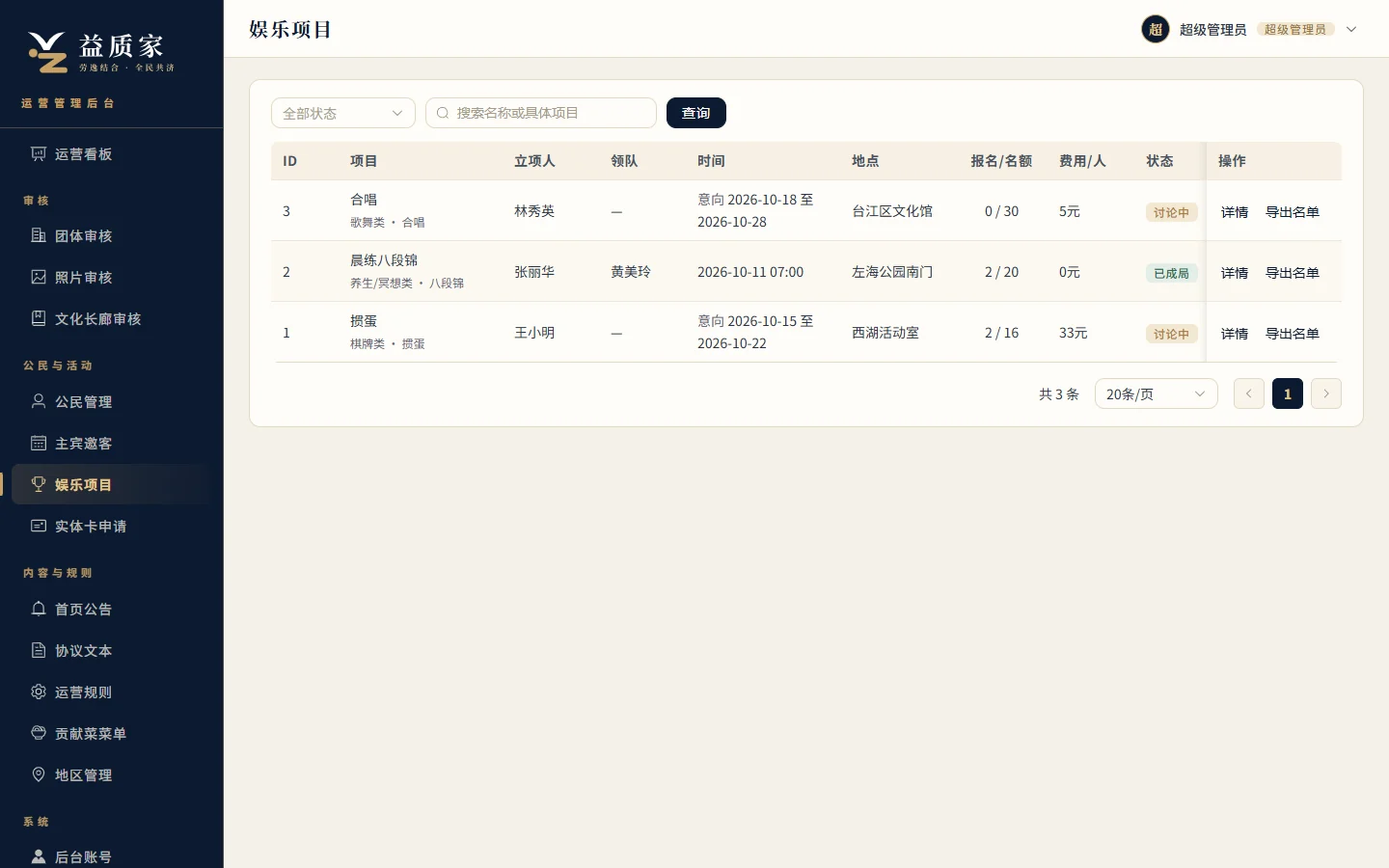Viewport: 1389px width, 868px height.
Task: Open 详情 for 合唱 row
Action: pos(1235,212)
